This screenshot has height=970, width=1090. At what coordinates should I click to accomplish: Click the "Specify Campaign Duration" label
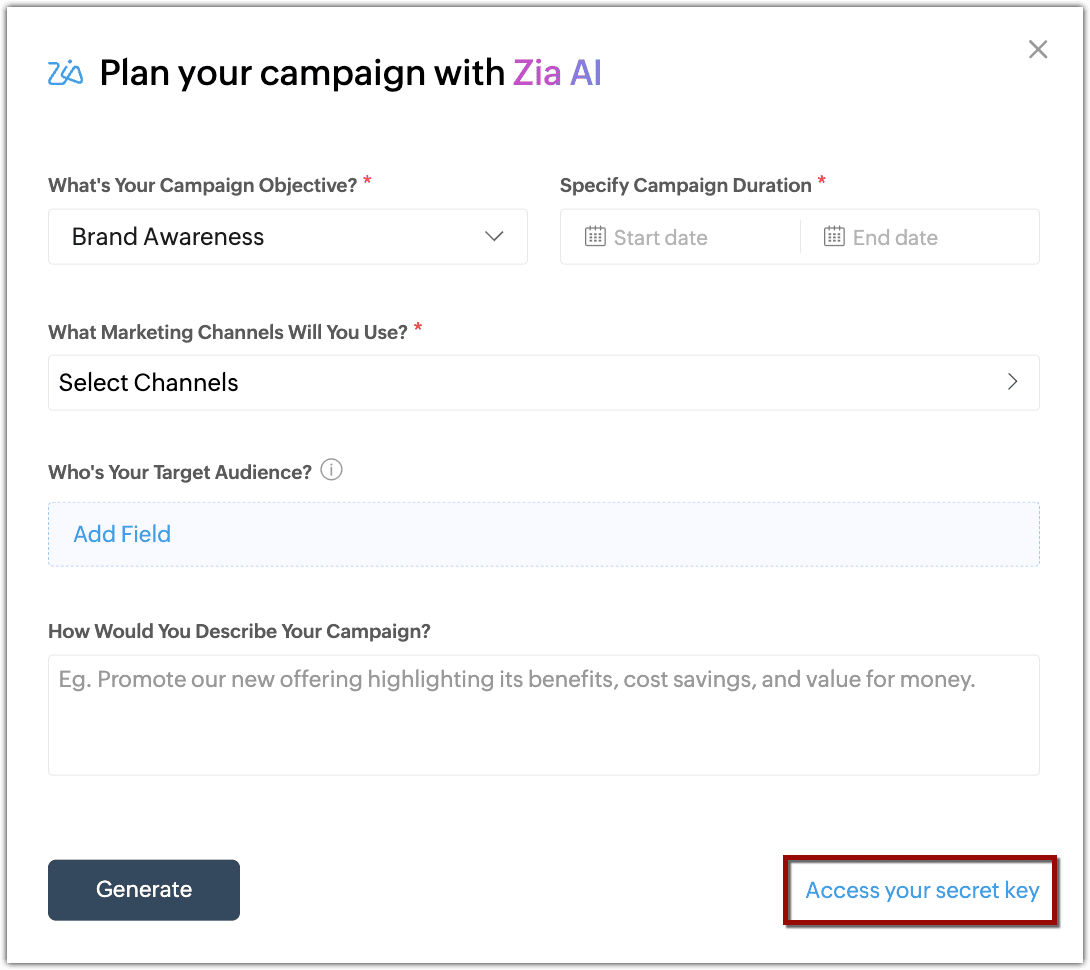pyautogui.click(x=685, y=185)
